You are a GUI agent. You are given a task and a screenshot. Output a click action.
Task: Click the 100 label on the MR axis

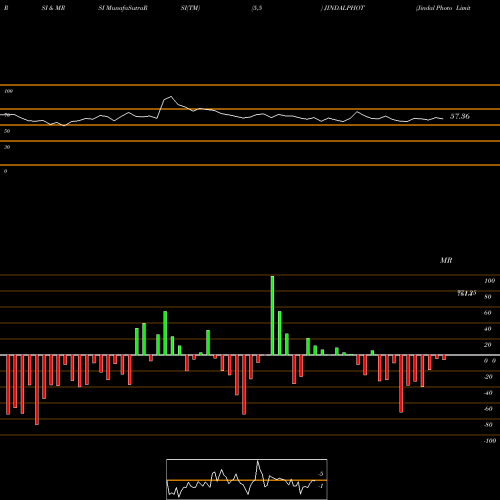point(489,281)
